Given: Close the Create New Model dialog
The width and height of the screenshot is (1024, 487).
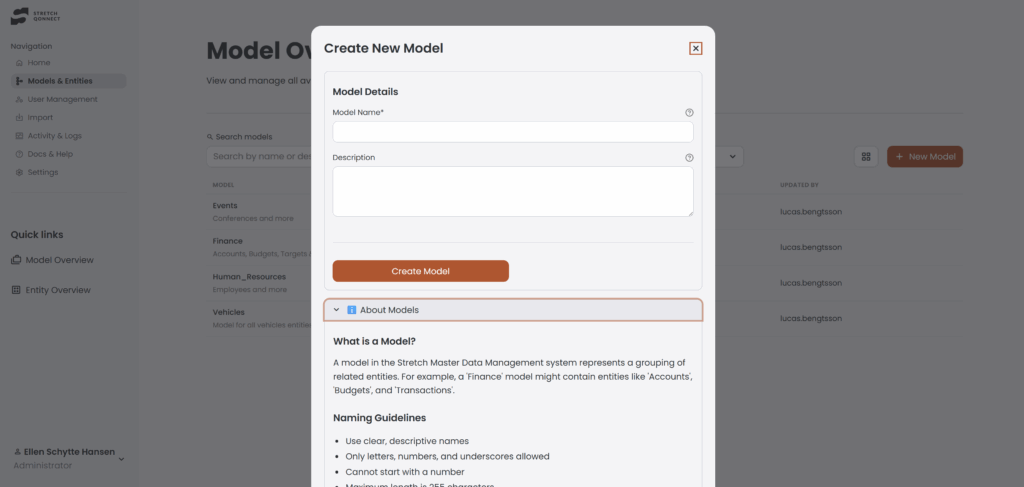Looking at the screenshot, I should coord(696,48).
